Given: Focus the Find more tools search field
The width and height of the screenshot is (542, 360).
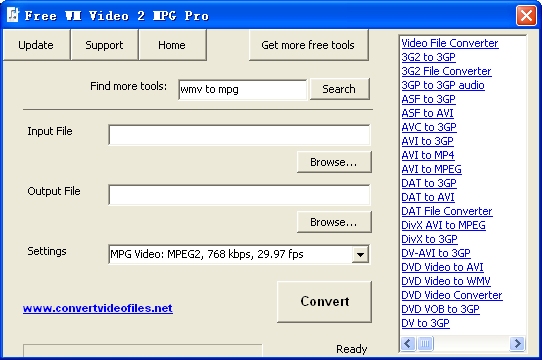Looking at the screenshot, I should (x=242, y=90).
